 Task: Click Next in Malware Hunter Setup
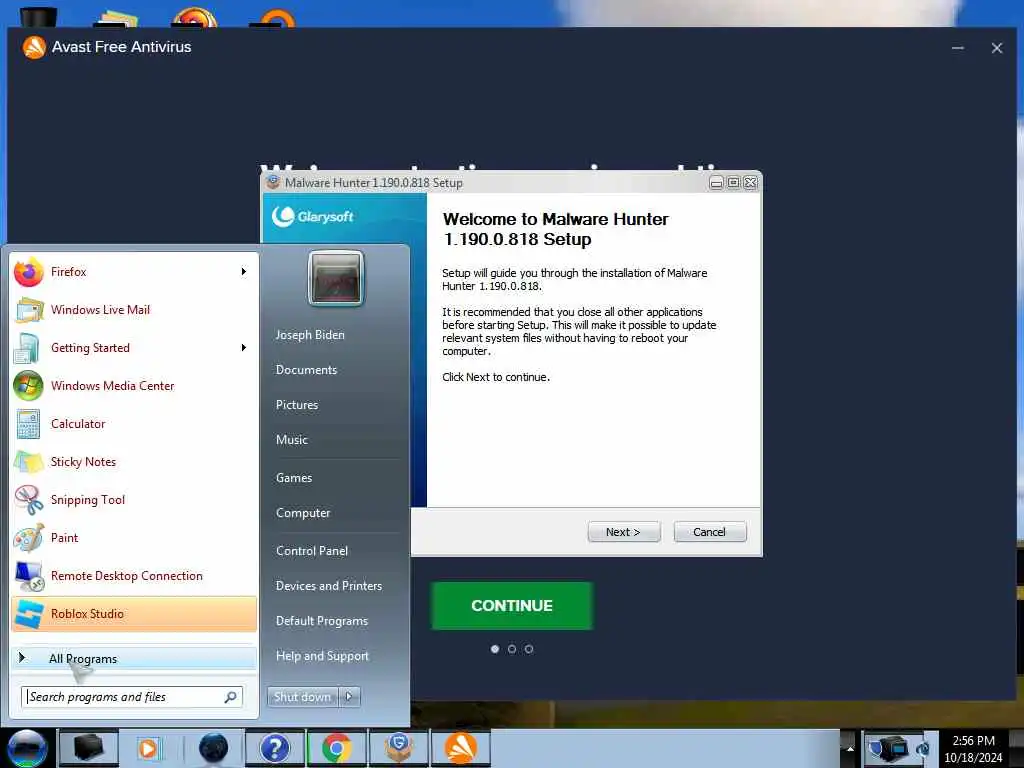click(624, 532)
